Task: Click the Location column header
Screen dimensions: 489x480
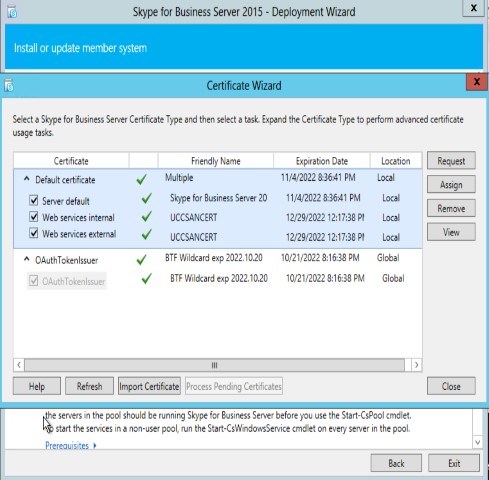Action: (396, 161)
